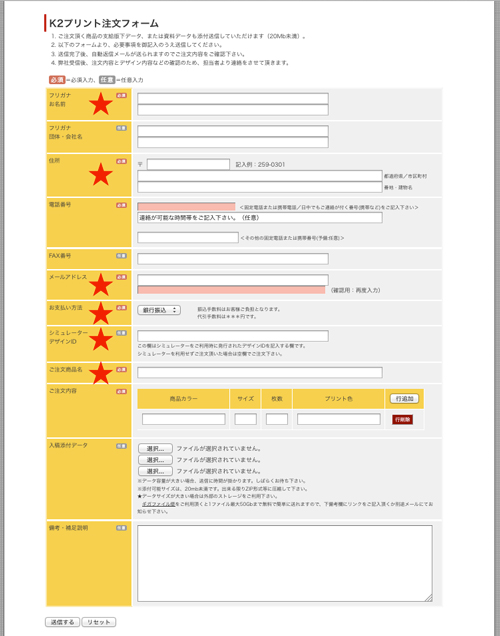Click the second 選択... file button
Image resolution: width=500 pixels, height=636 pixels.
point(155,460)
